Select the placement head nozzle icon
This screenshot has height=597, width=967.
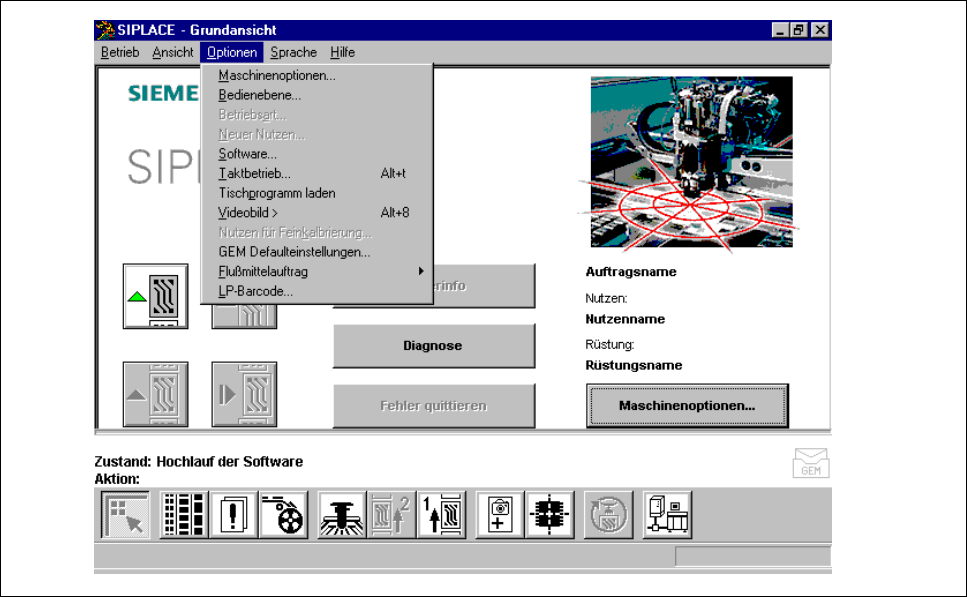coord(342,516)
